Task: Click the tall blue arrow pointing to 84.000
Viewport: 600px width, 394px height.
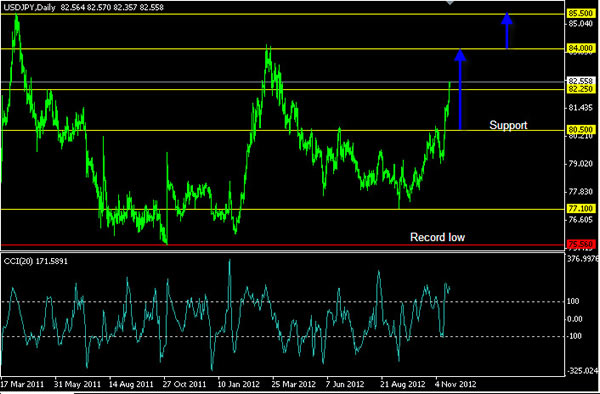Action: click(460, 90)
